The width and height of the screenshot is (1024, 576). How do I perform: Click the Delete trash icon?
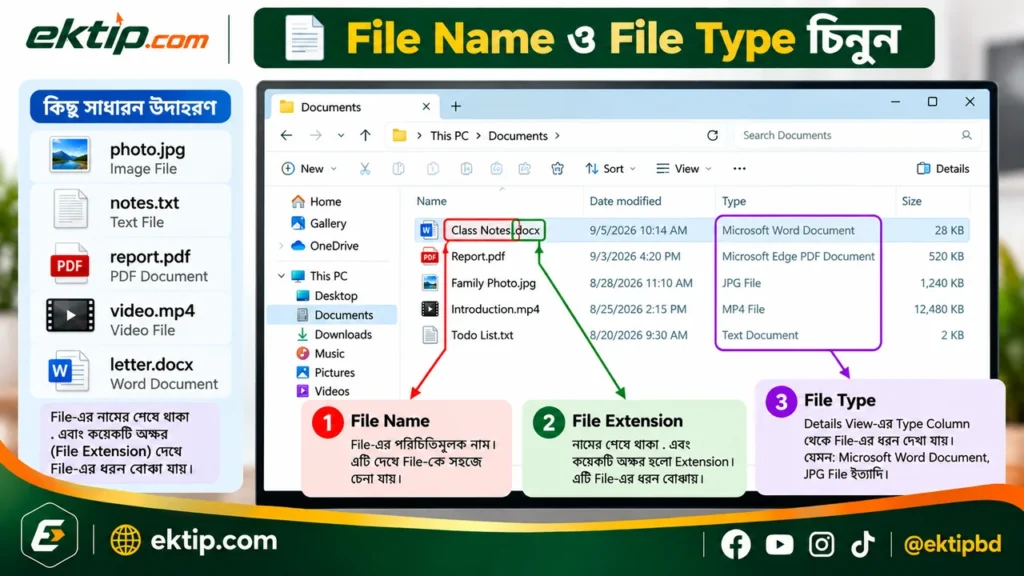pyautogui.click(x=557, y=168)
